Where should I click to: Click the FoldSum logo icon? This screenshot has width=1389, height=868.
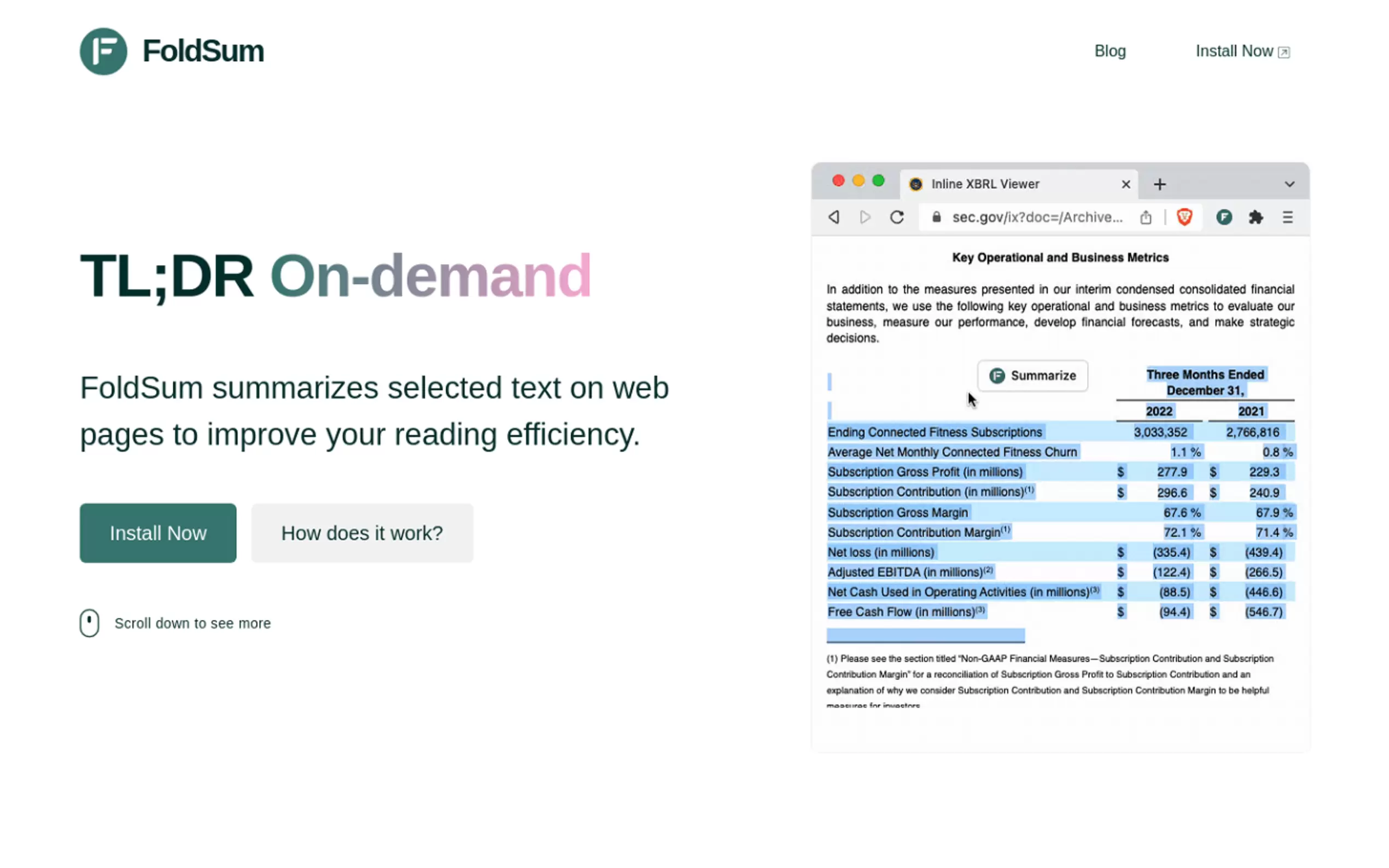pyautogui.click(x=103, y=51)
